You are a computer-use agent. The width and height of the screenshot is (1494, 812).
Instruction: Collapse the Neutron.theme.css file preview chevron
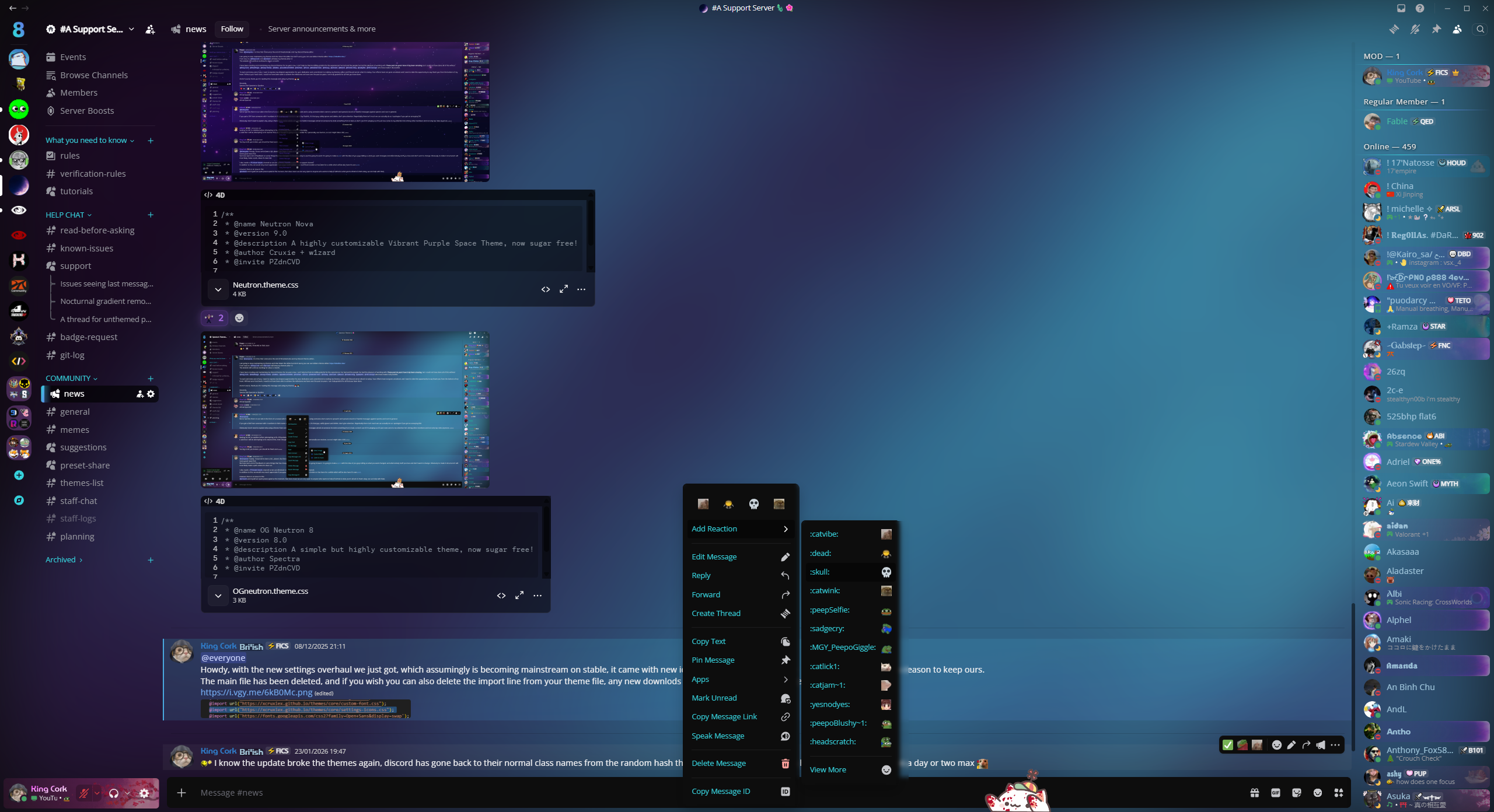218,289
